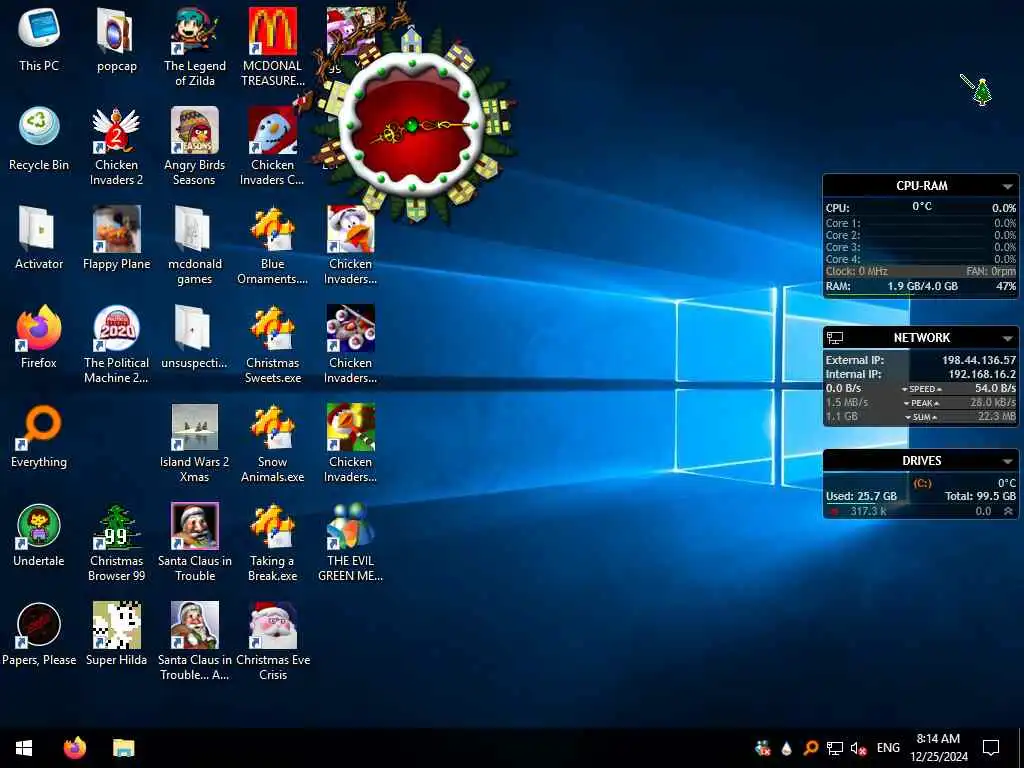Image resolution: width=1024 pixels, height=768 pixels.
Task: Toggle the PEAK selector in NETWORK widget
Action: [921, 403]
